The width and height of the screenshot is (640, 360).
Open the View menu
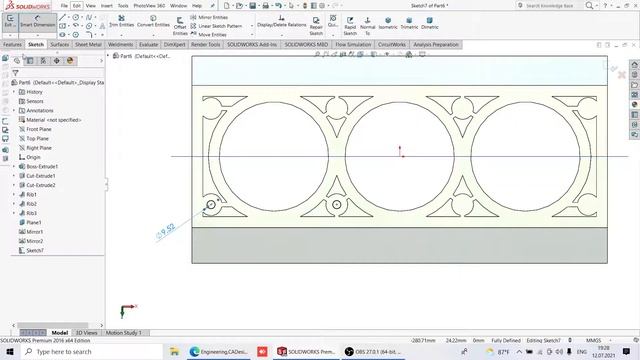coord(91,6)
